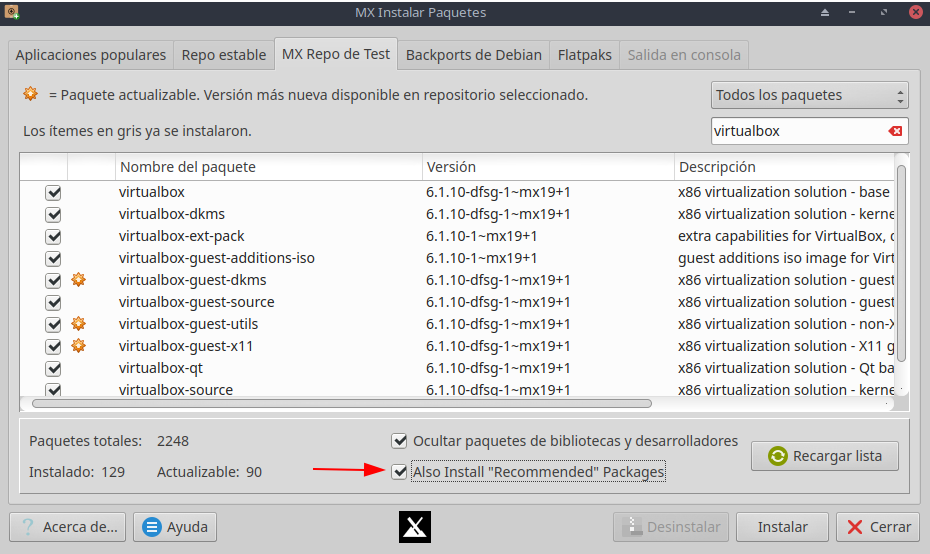The height and width of the screenshot is (554, 930).
Task: Click version 6.1.10-1~mx19+1 of virtualbox-ext-pack
Action: pyautogui.click(x=482, y=236)
